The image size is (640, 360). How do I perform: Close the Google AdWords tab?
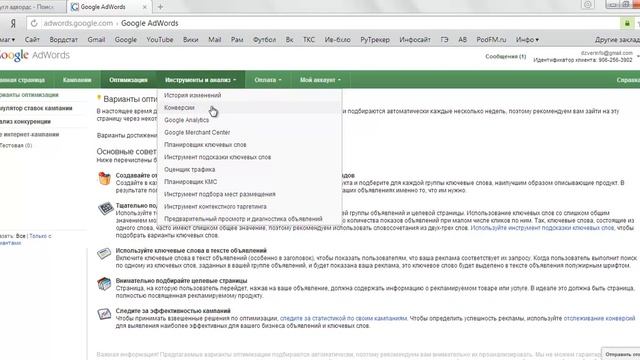click(x=144, y=7)
